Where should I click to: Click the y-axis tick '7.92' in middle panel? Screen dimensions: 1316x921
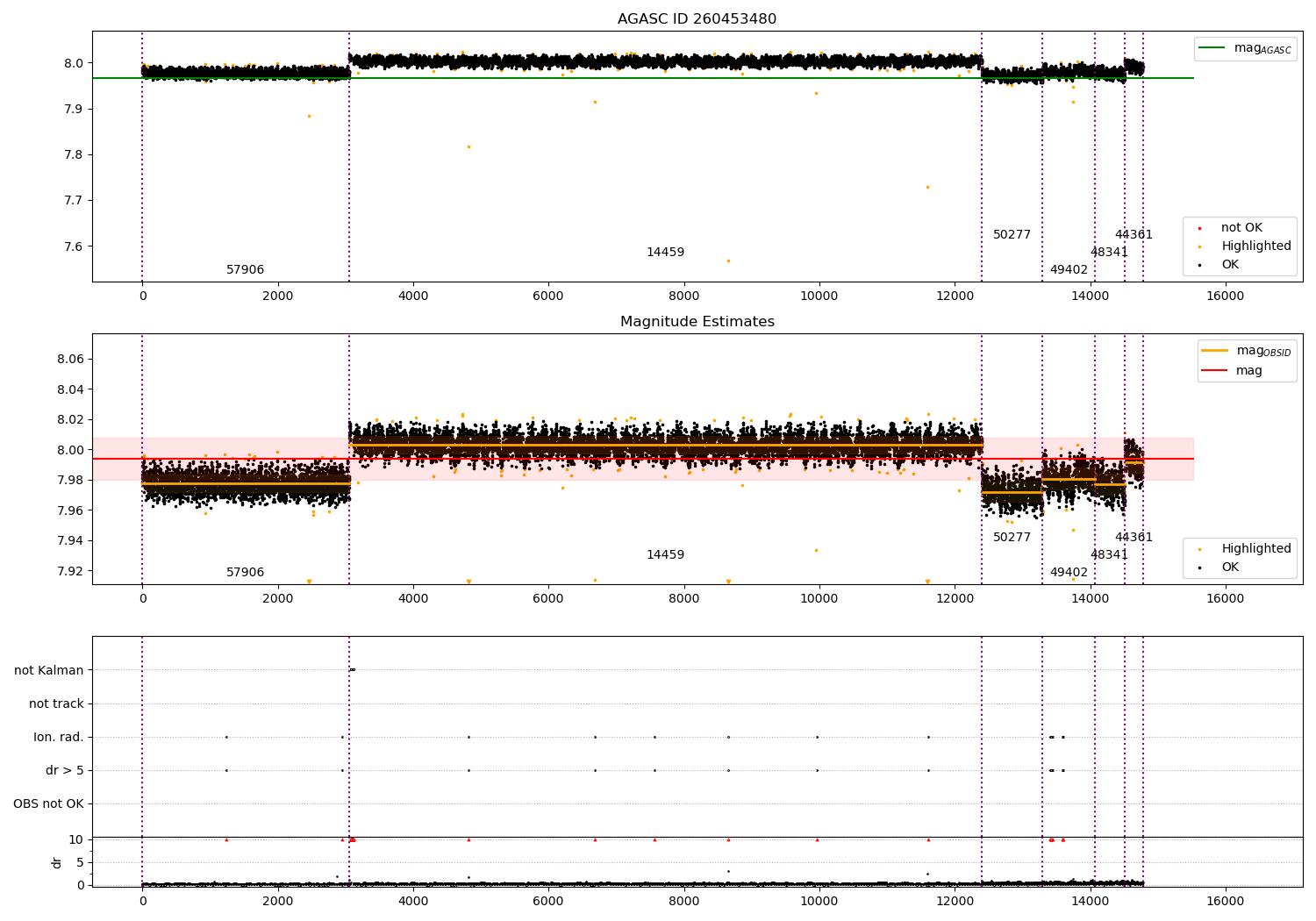tap(70, 571)
